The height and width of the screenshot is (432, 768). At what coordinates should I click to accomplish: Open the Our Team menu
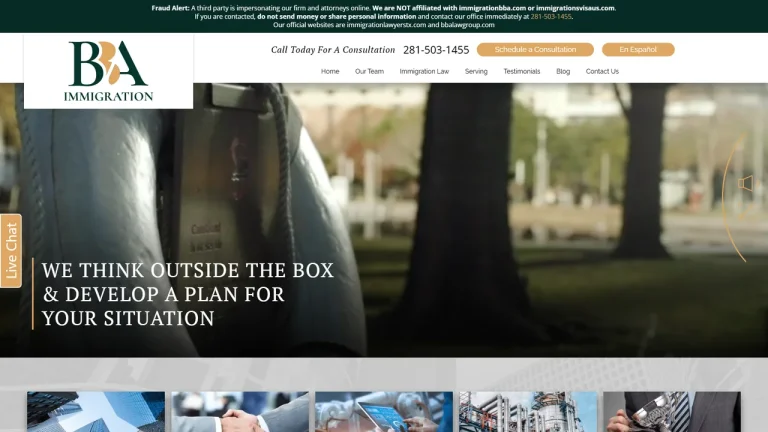pyautogui.click(x=369, y=72)
